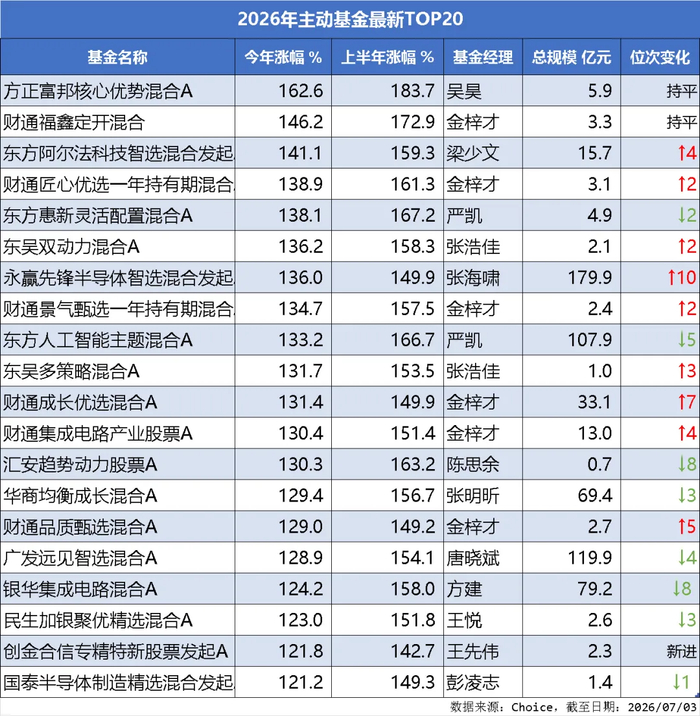The height and width of the screenshot is (716, 700).
Task: Click the 119.9 fund size value
Action: point(589,558)
